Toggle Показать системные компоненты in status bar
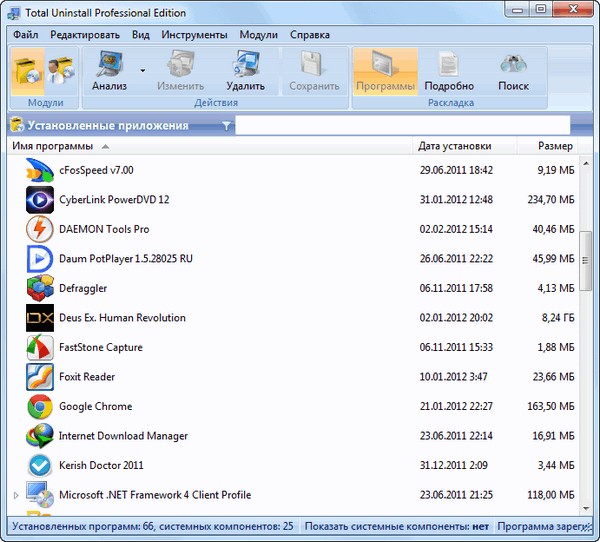600x542 pixels. [x=395, y=527]
